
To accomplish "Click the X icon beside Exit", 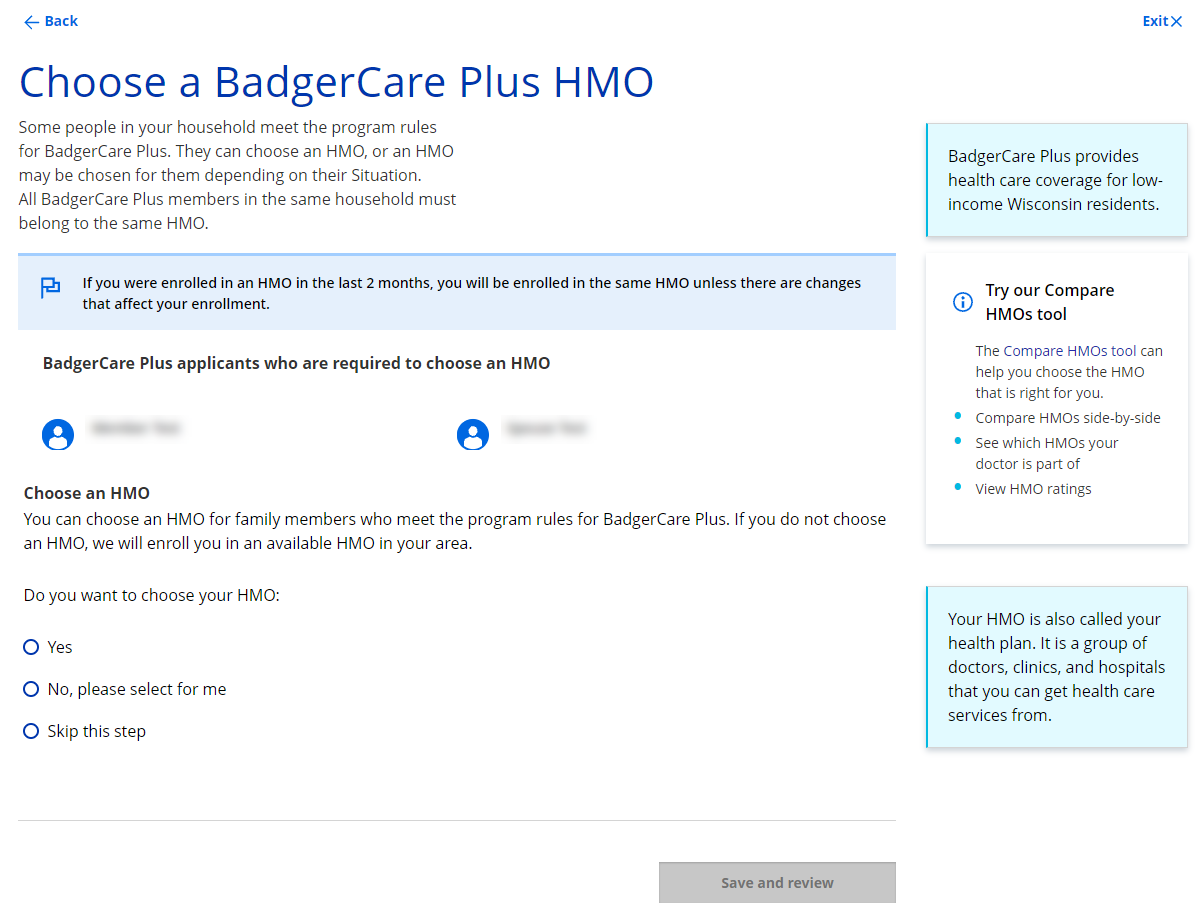I will click(x=1176, y=22).
